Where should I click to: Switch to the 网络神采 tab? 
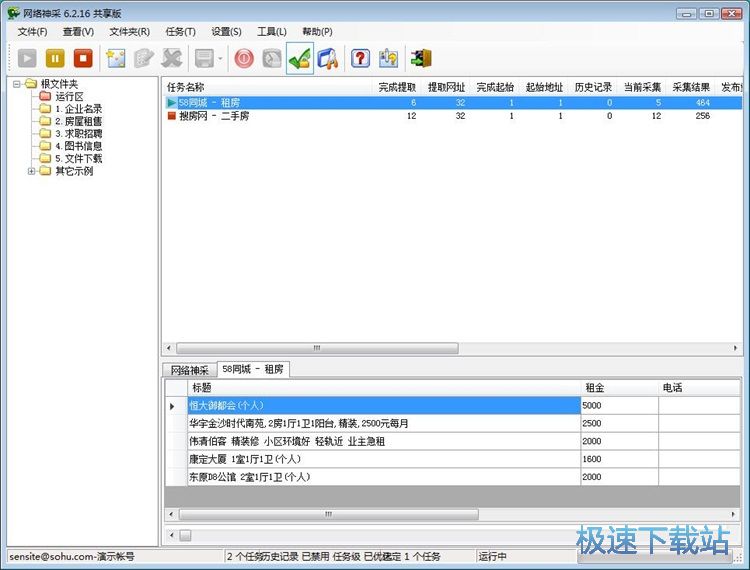coord(189,369)
